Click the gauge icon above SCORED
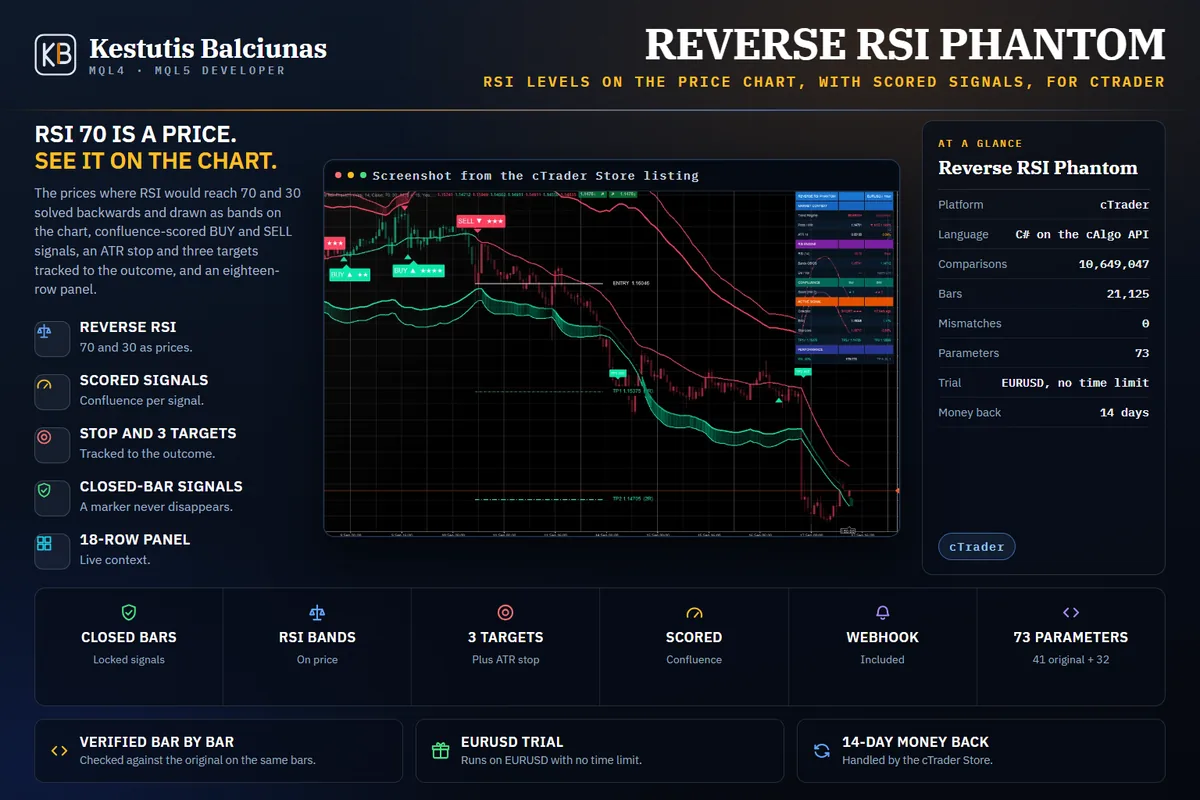The height and width of the screenshot is (800, 1200). point(694,612)
